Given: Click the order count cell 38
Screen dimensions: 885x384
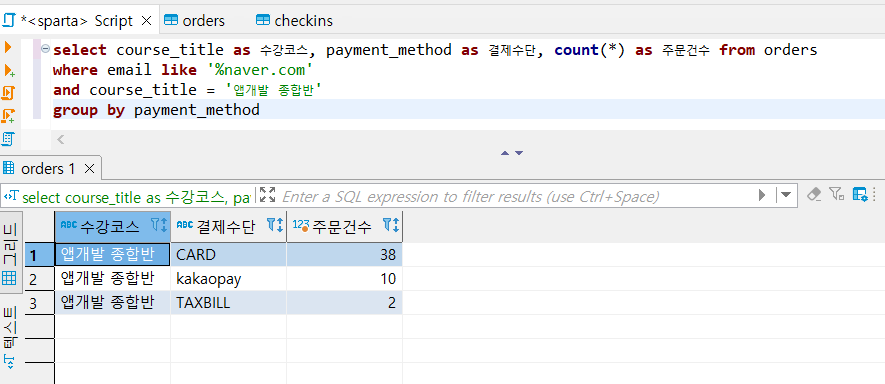Looking at the screenshot, I should tap(344, 255).
